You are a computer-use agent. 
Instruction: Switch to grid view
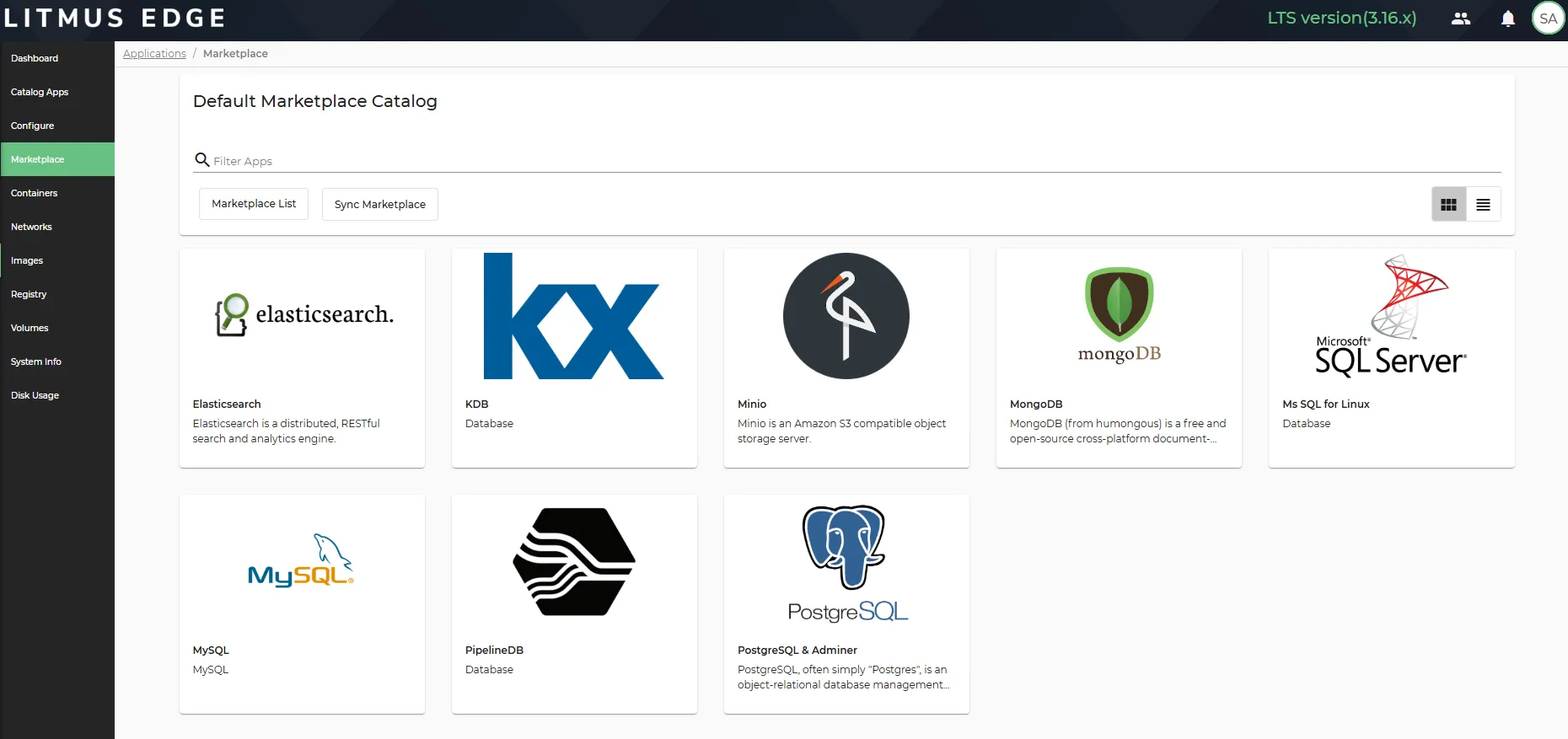coord(1449,205)
